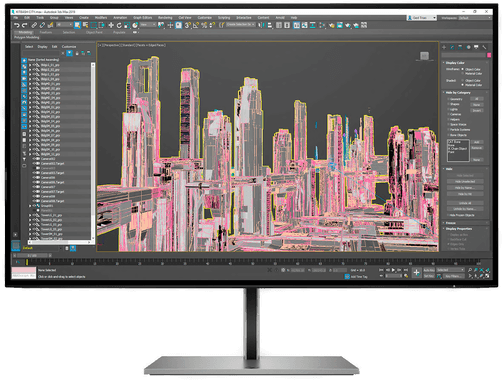The image size is (502, 380).
Task: Open the selection filter All dropdown
Action: (64, 25)
